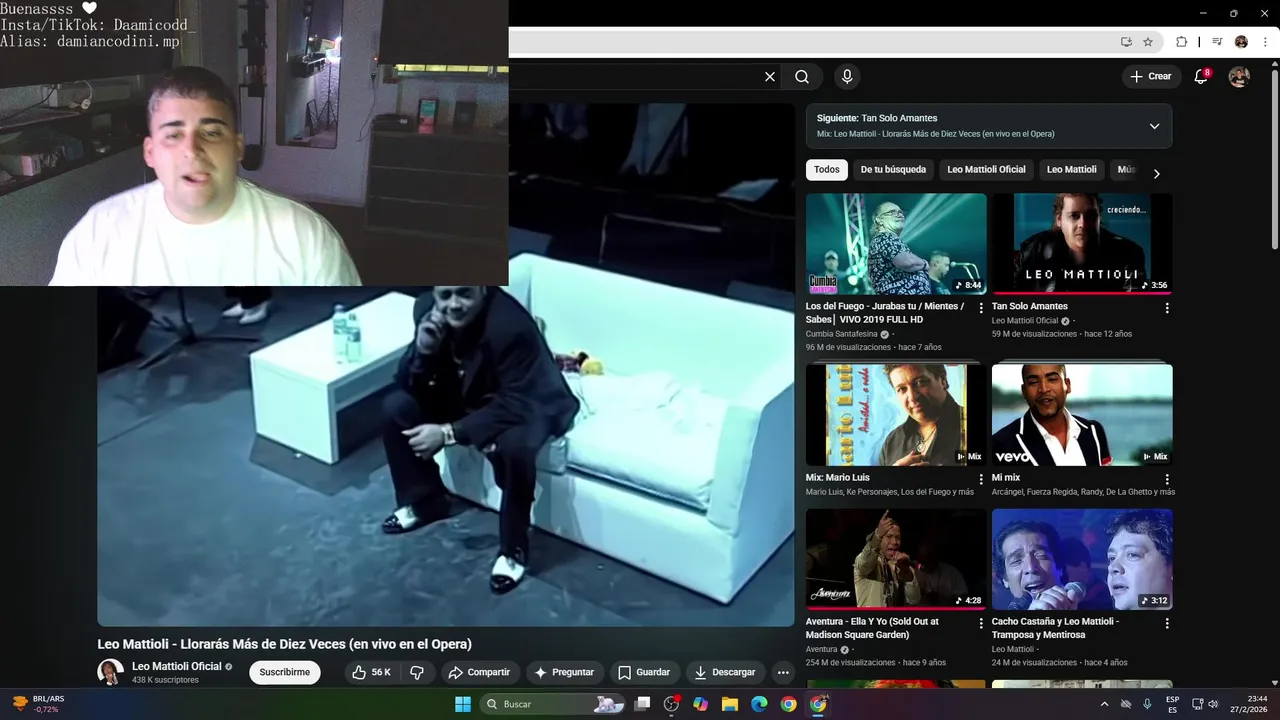Start voice search with microphone icon

[x=847, y=77]
